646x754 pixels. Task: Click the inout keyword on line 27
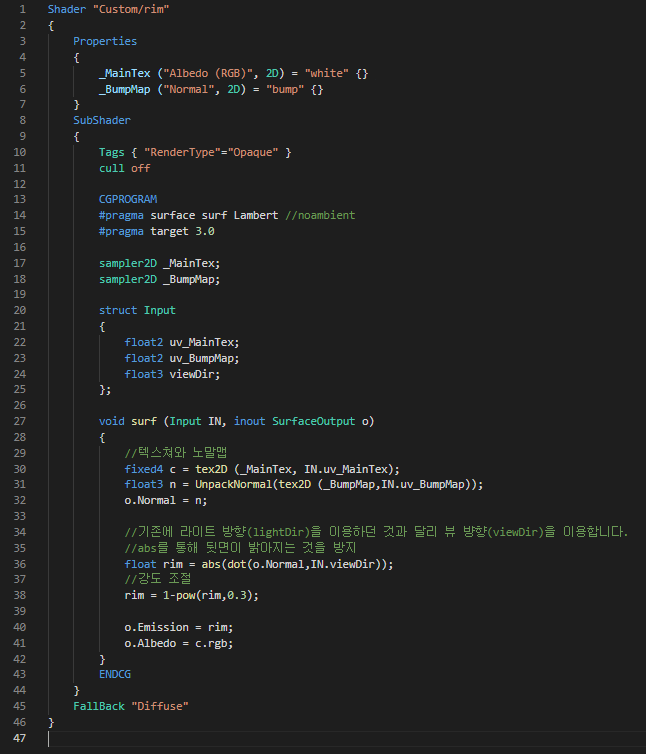250,421
